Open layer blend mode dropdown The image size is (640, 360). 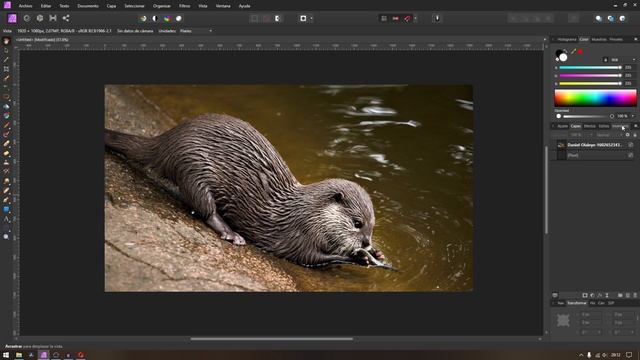point(608,135)
